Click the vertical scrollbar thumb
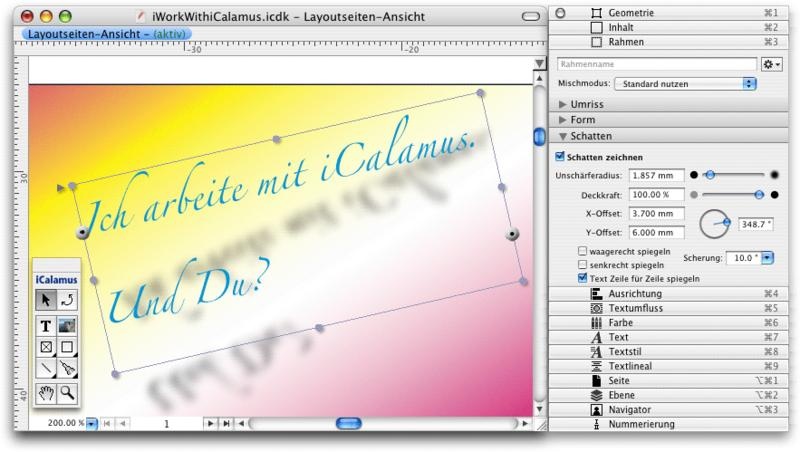 (539, 137)
